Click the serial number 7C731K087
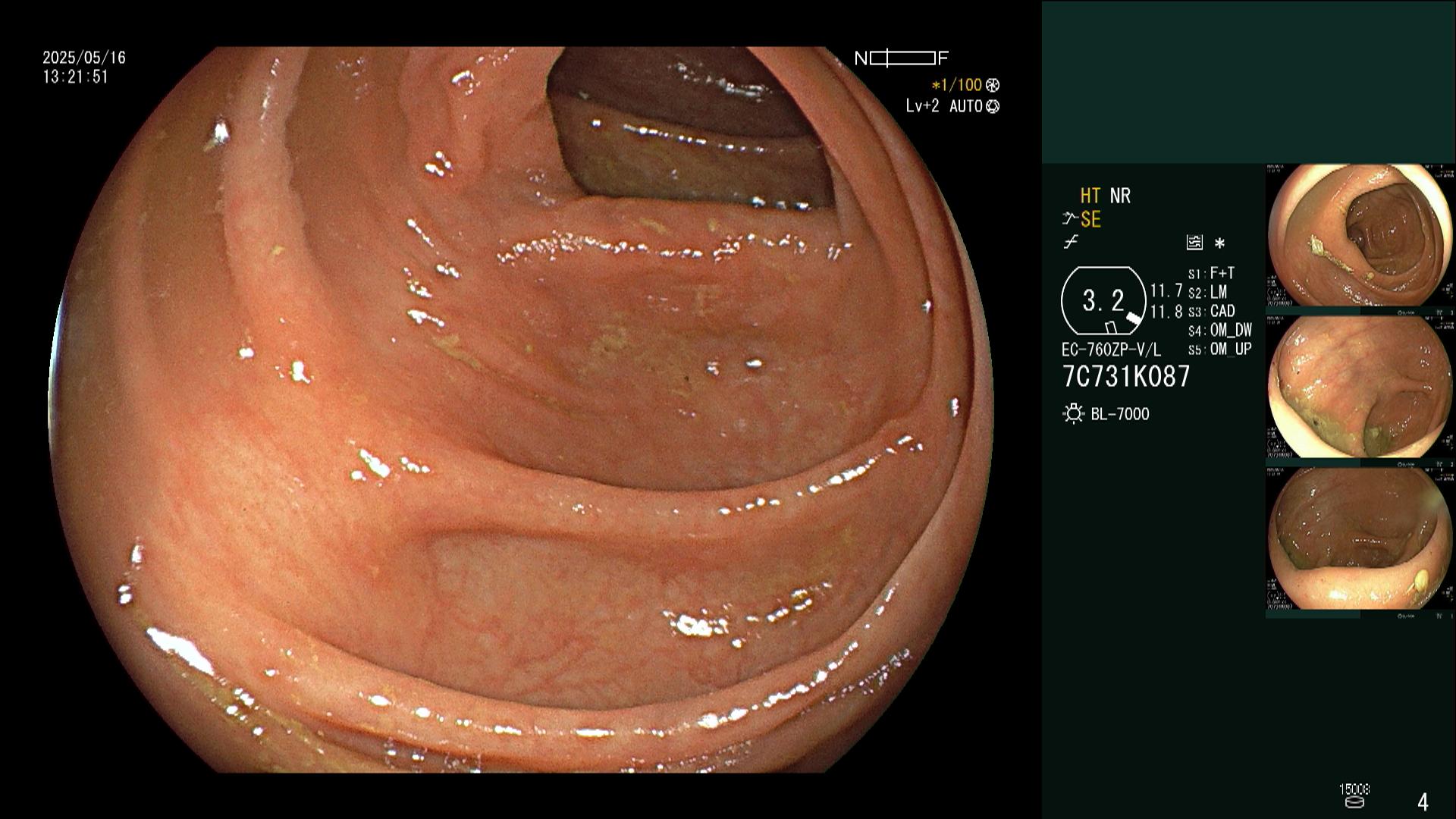The height and width of the screenshot is (819, 1456). pyautogui.click(x=1126, y=376)
